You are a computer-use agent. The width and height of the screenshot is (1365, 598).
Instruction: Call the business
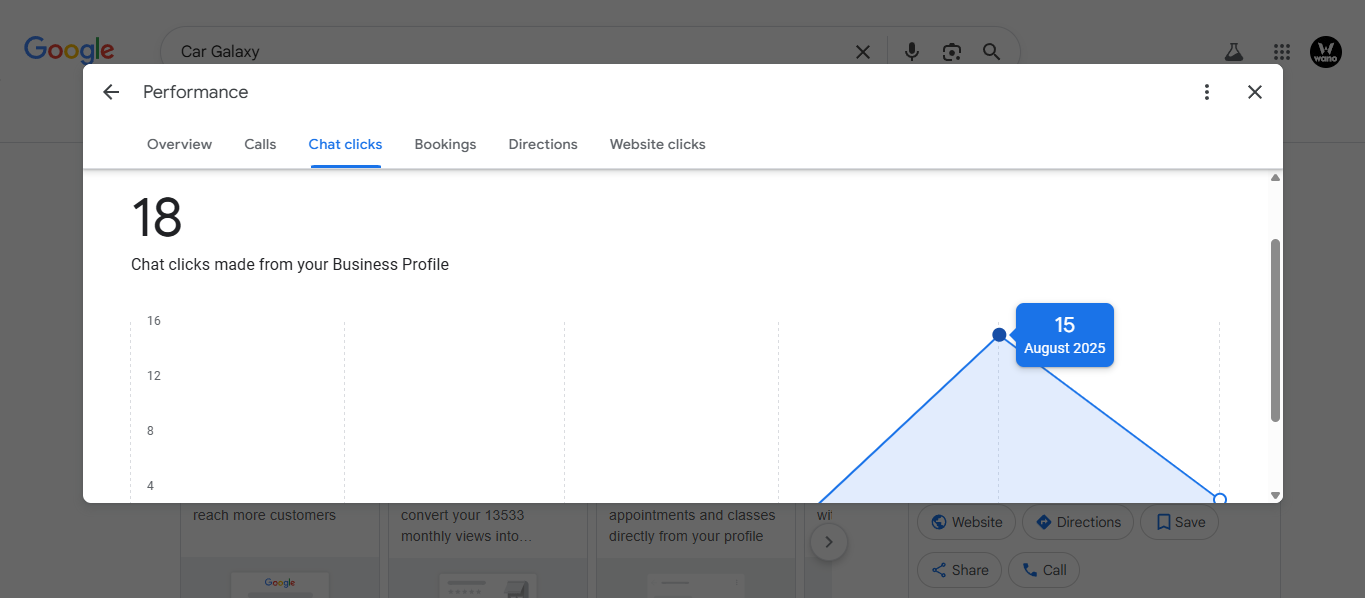pos(1043,570)
